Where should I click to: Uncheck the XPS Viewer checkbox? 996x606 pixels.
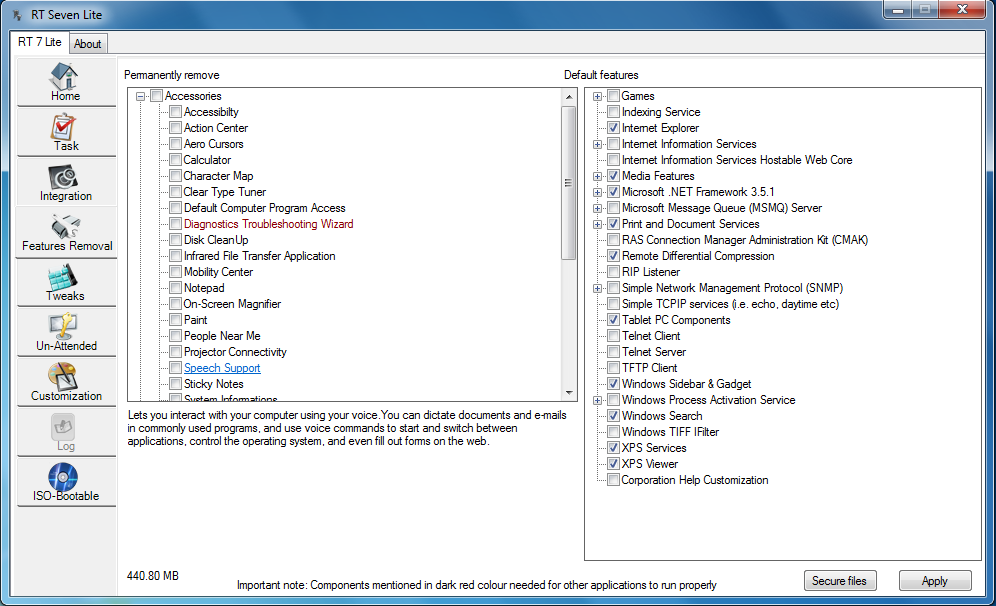(x=614, y=464)
